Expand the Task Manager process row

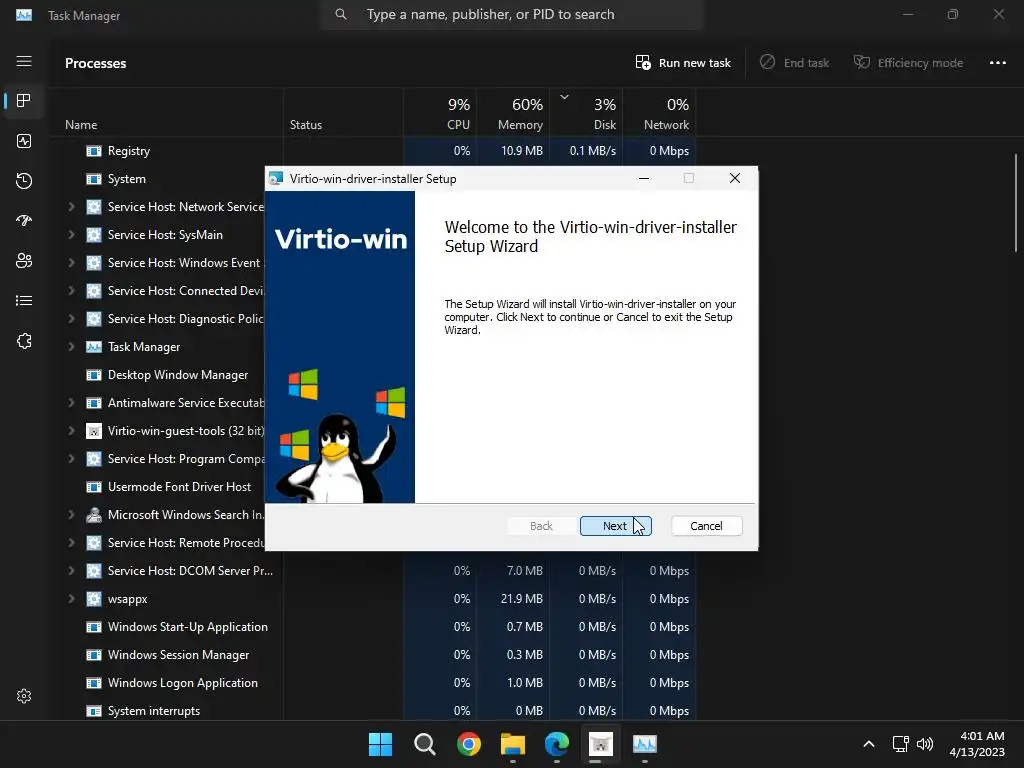(71, 347)
